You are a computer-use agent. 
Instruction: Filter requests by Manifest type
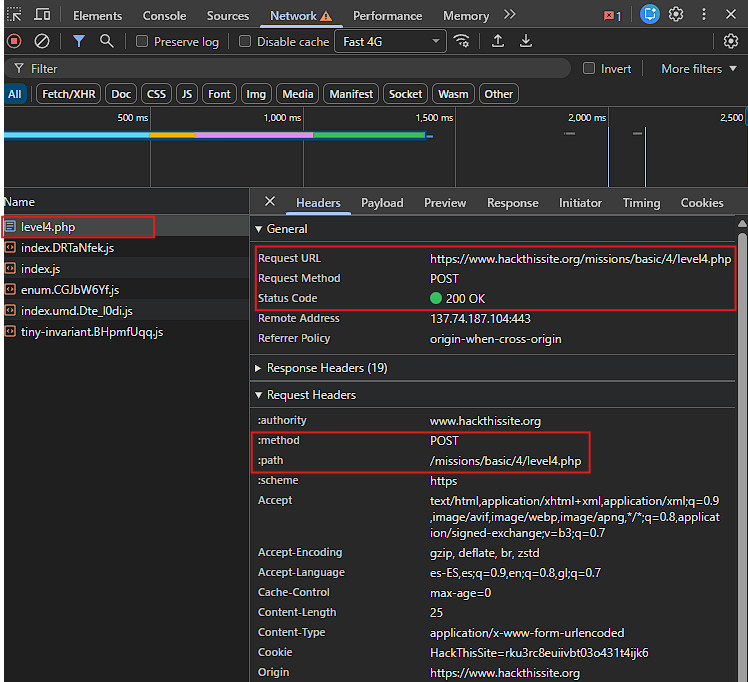click(x=351, y=94)
